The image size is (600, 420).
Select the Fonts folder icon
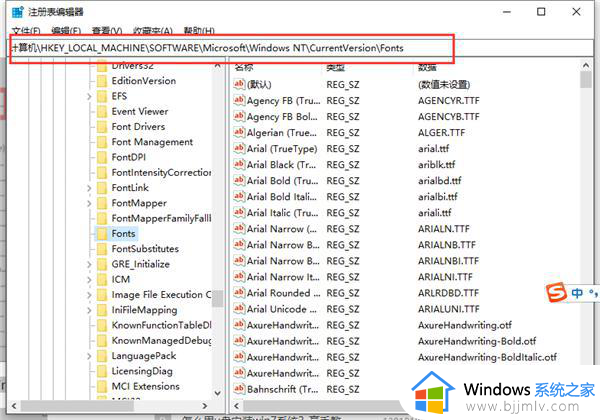pos(102,234)
